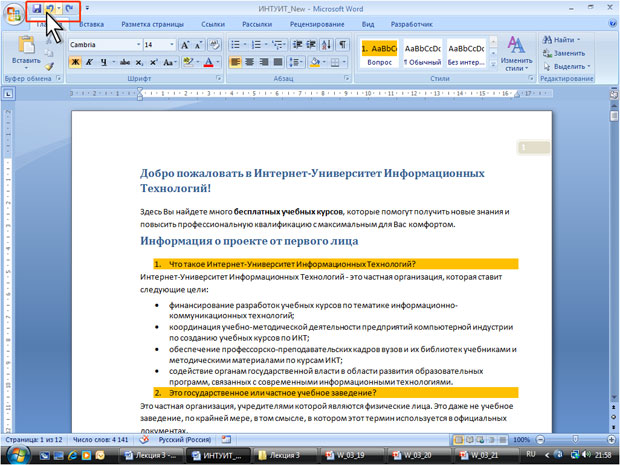Toggle paragraph marks display ¶

[x=343, y=45]
